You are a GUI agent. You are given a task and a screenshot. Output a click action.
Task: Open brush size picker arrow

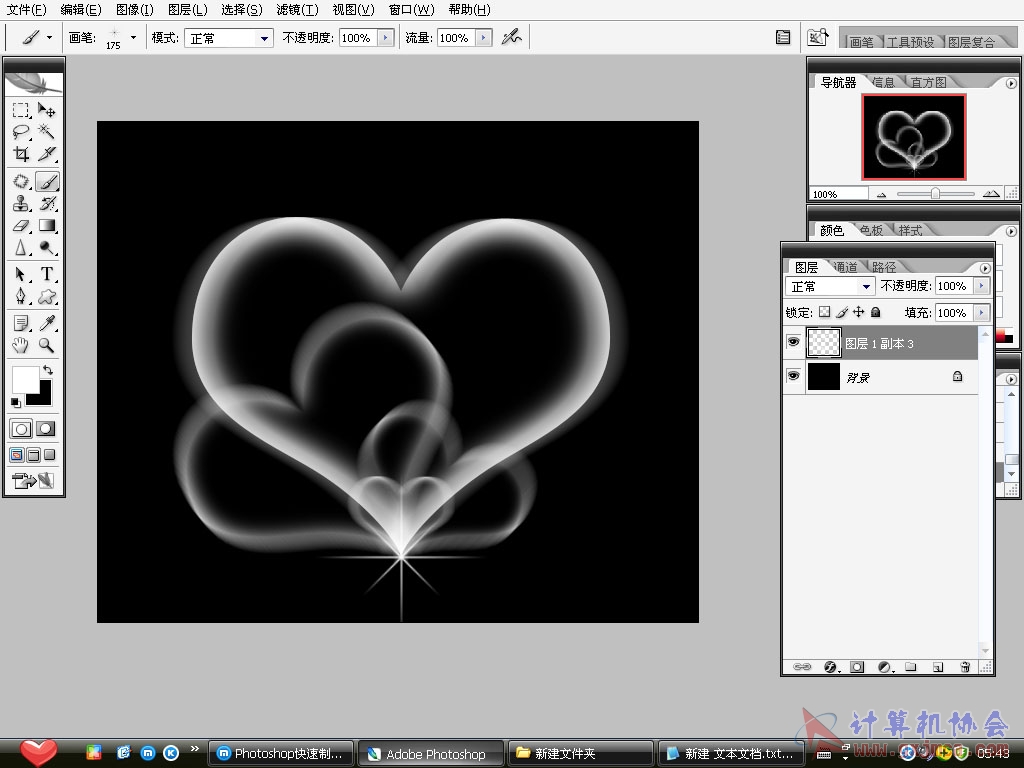[x=133, y=38]
